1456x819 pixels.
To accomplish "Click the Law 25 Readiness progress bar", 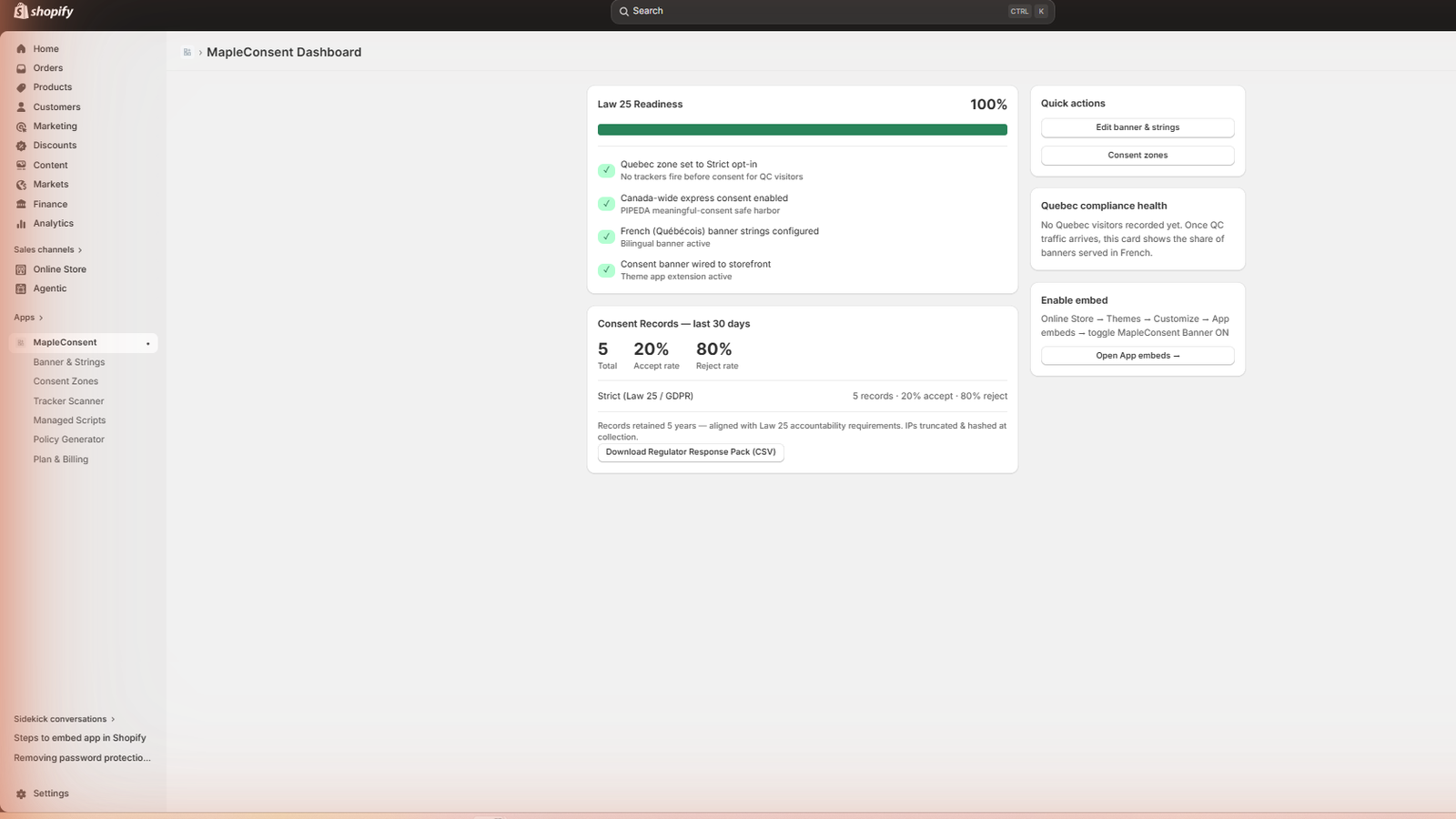I will click(x=803, y=130).
